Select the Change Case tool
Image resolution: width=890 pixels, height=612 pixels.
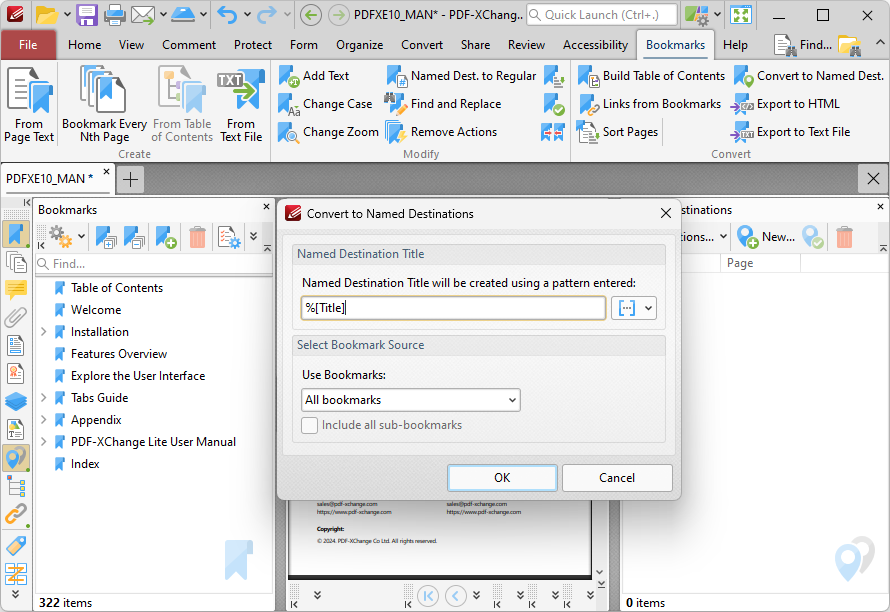(x=325, y=104)
